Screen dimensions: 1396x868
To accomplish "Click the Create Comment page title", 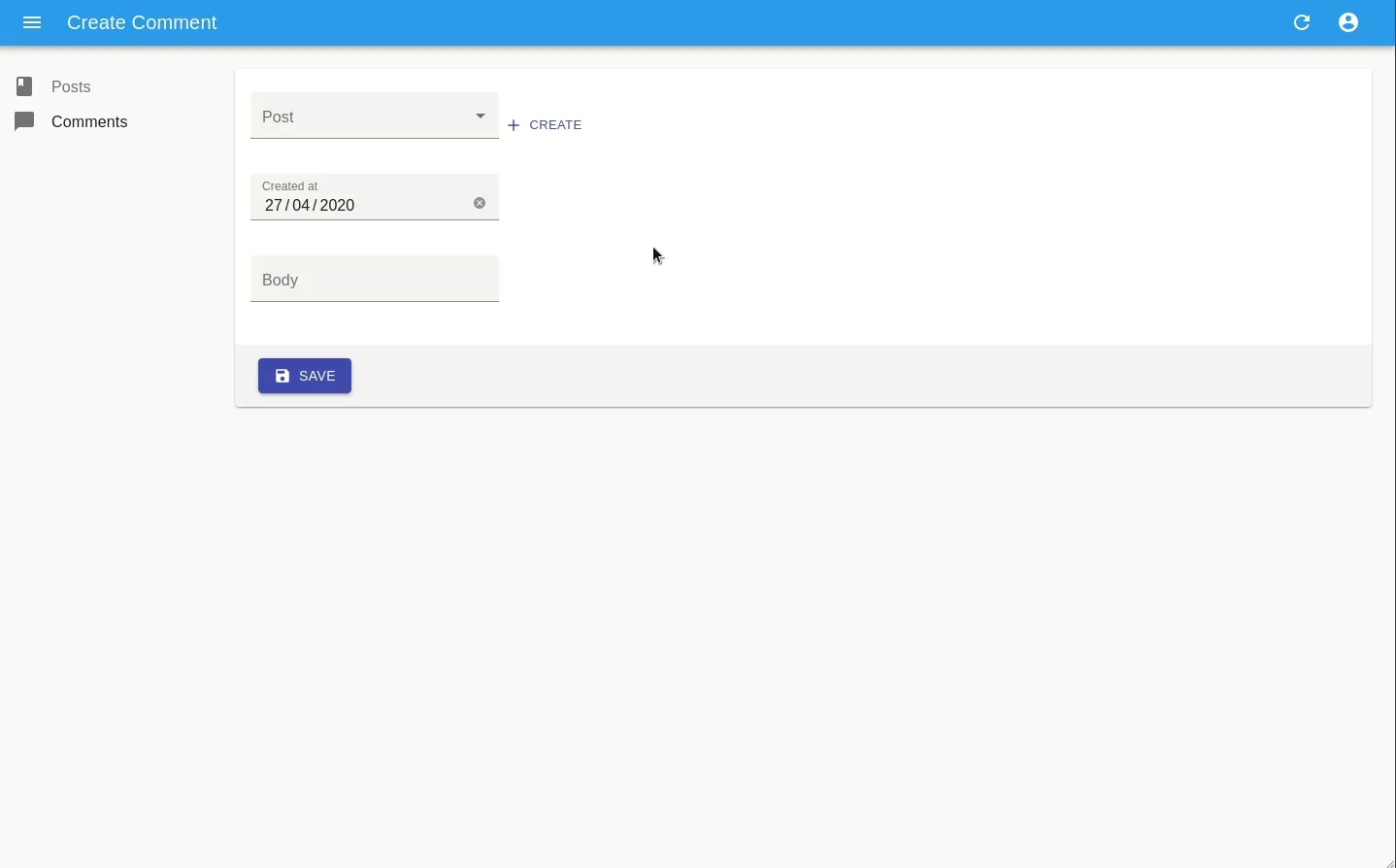I will 142,22.
